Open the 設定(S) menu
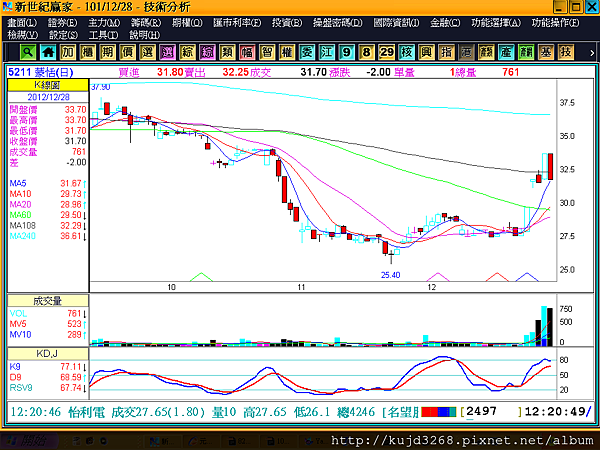 [63, 35]
